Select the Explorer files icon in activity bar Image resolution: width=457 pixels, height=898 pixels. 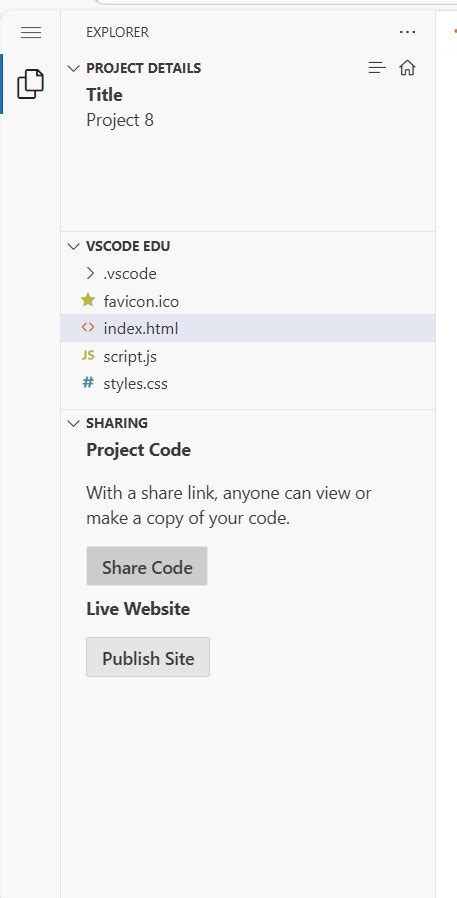30,84
